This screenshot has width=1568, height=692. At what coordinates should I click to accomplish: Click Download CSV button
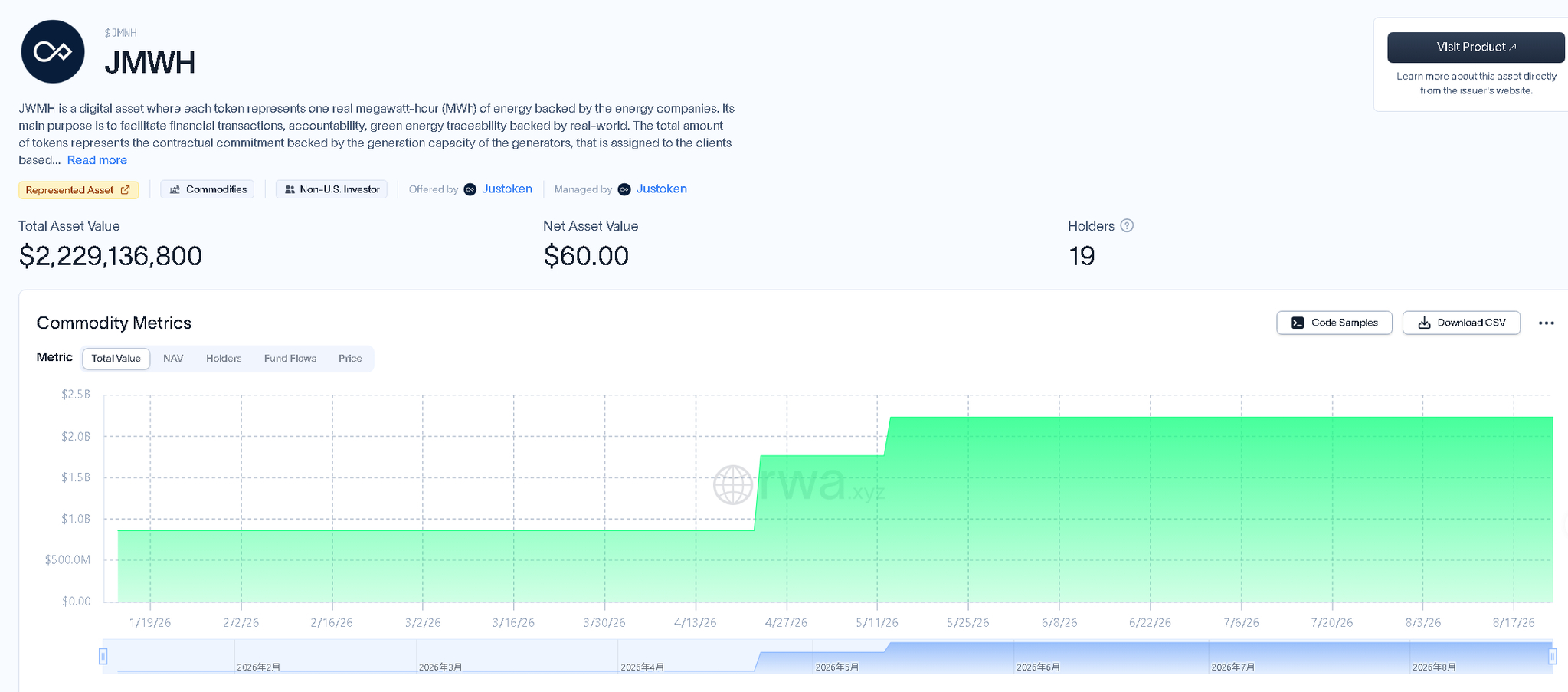[1462, 323]
